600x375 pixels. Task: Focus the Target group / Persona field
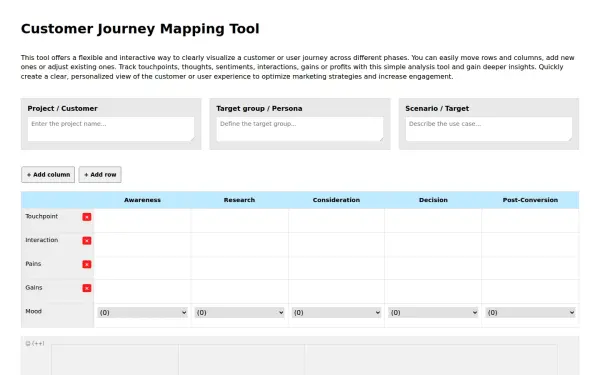(x=300, y=129)
